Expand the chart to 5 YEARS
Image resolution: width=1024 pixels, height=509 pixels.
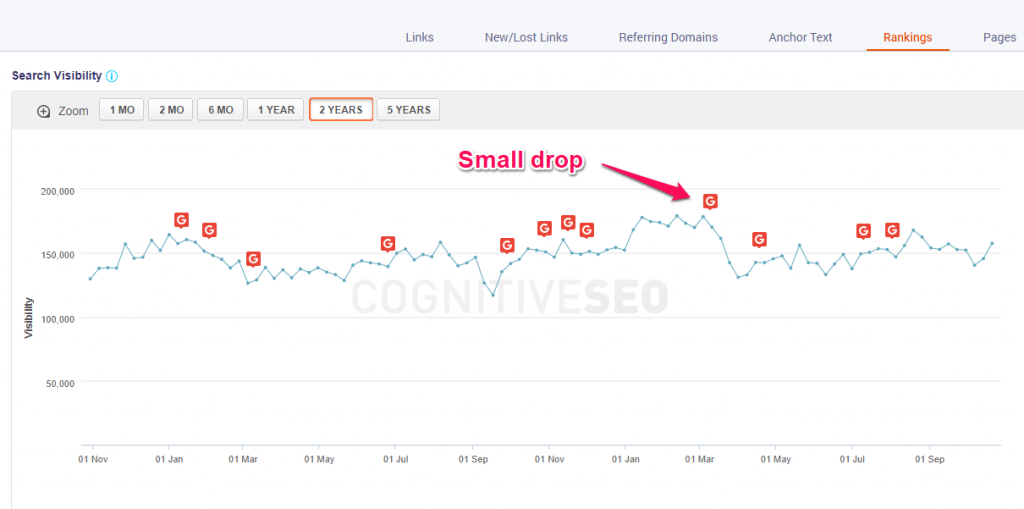click(408, 110)
